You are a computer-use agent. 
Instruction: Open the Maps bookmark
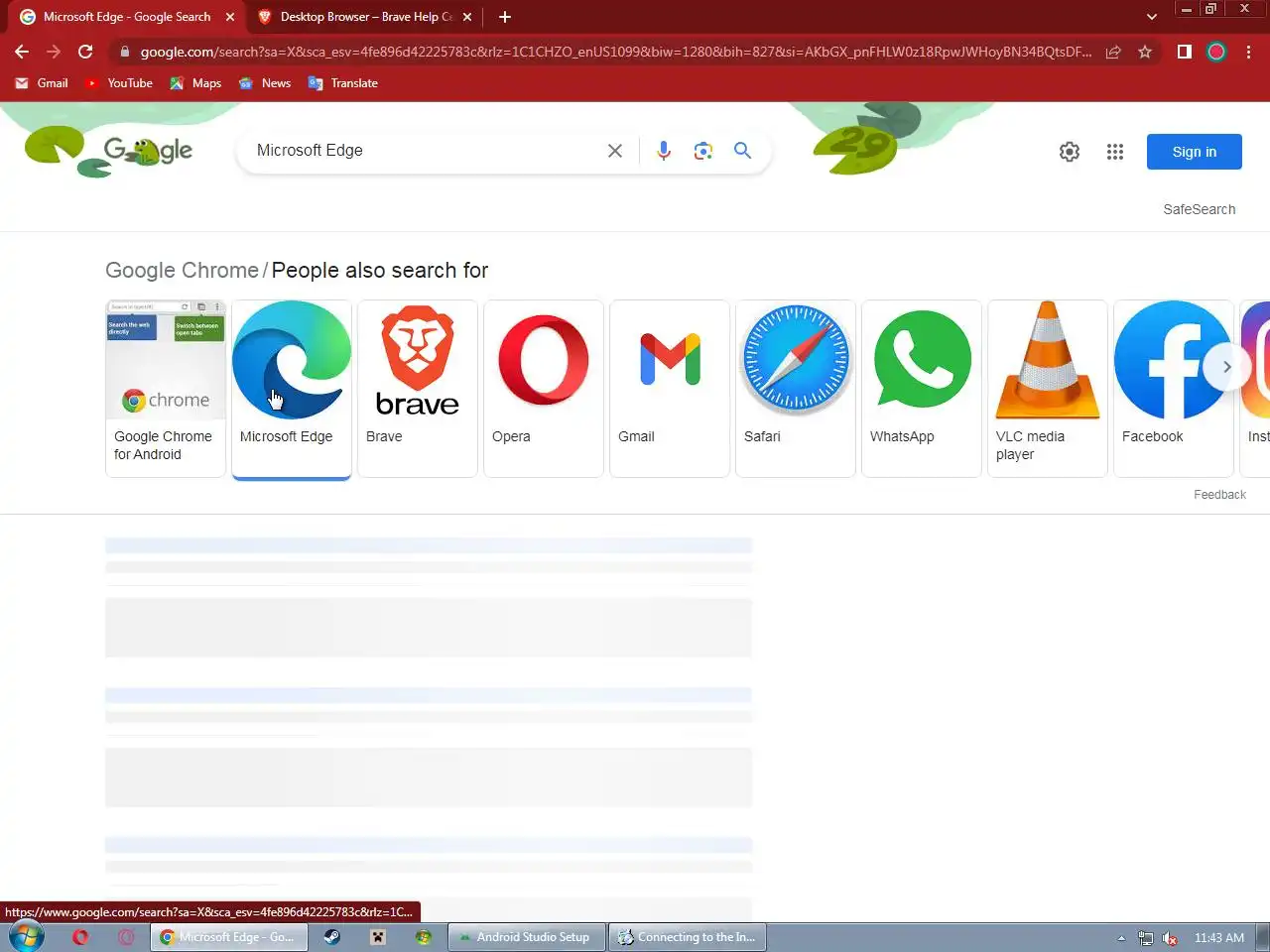click(x=195, y=83)
